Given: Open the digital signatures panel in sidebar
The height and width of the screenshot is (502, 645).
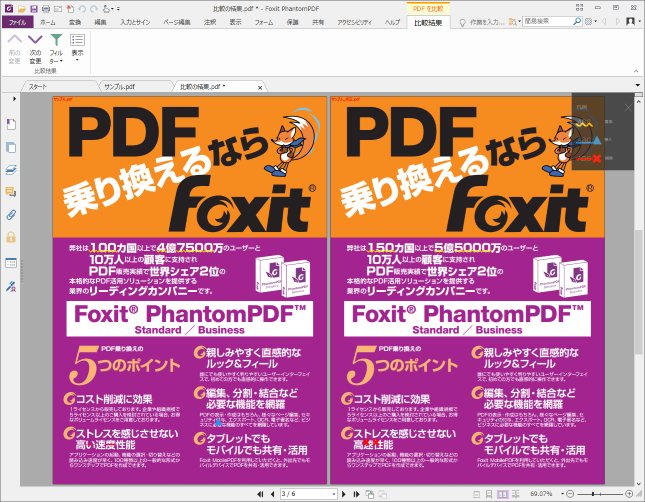Looking at the screenshot, I should click(11, 286).
